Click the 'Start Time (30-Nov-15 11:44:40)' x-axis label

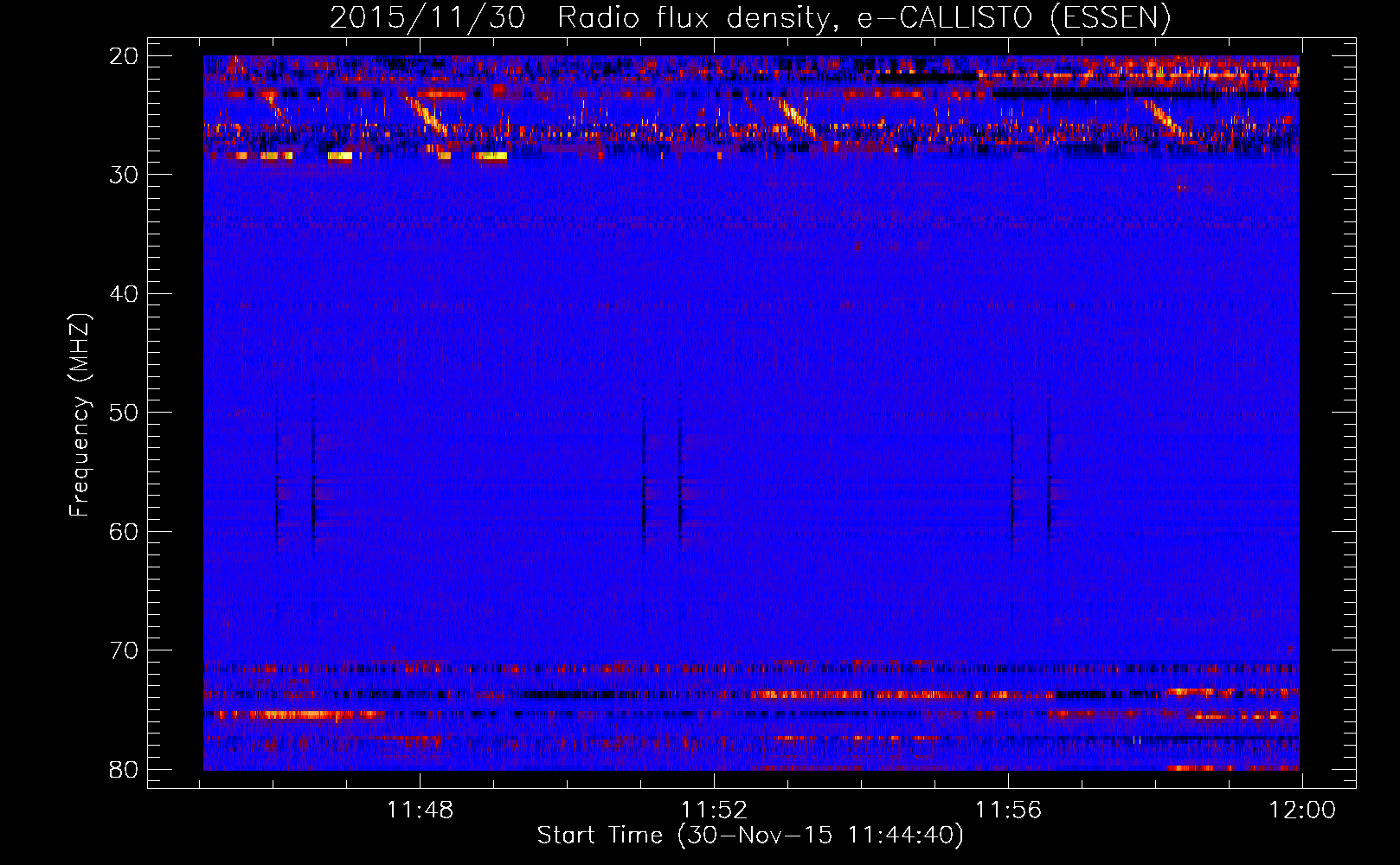[750, 836]
